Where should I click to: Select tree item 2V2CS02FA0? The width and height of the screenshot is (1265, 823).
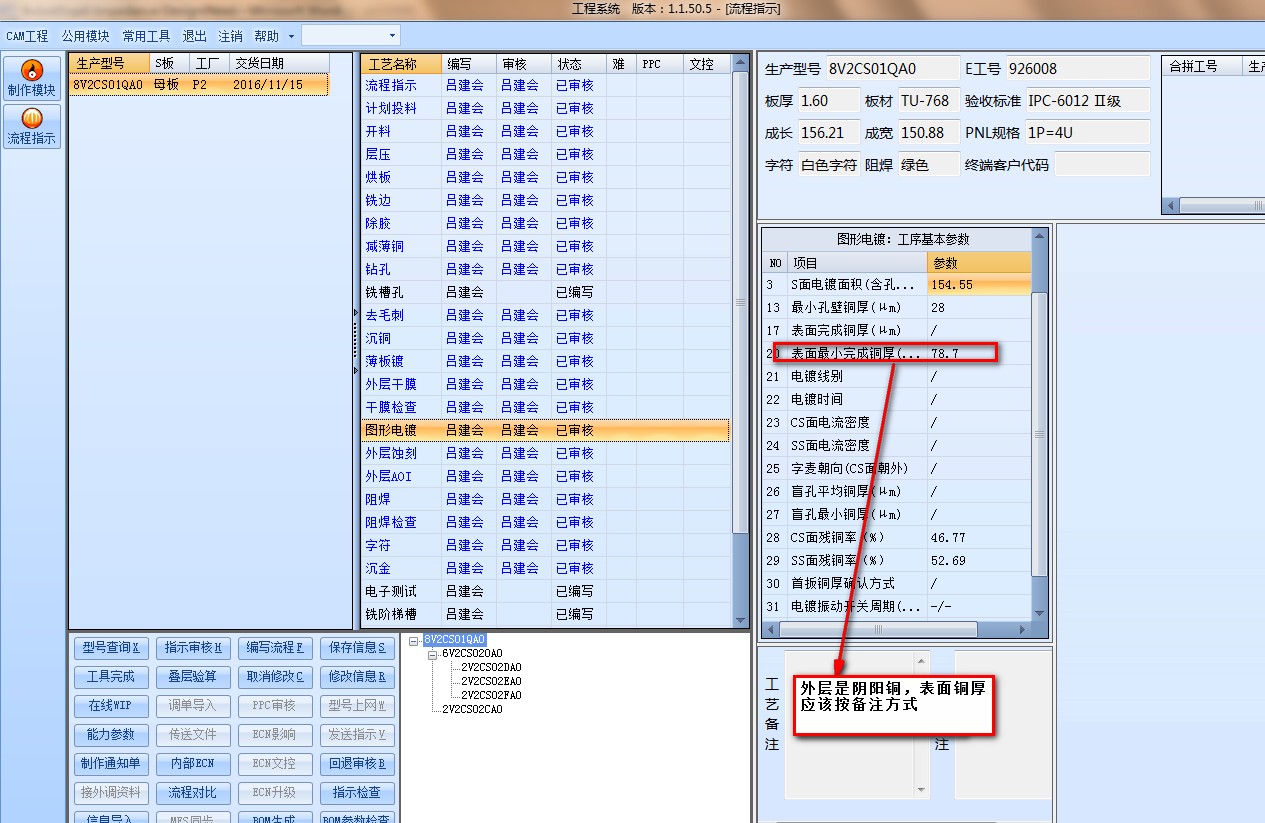[x=491, y=695]
